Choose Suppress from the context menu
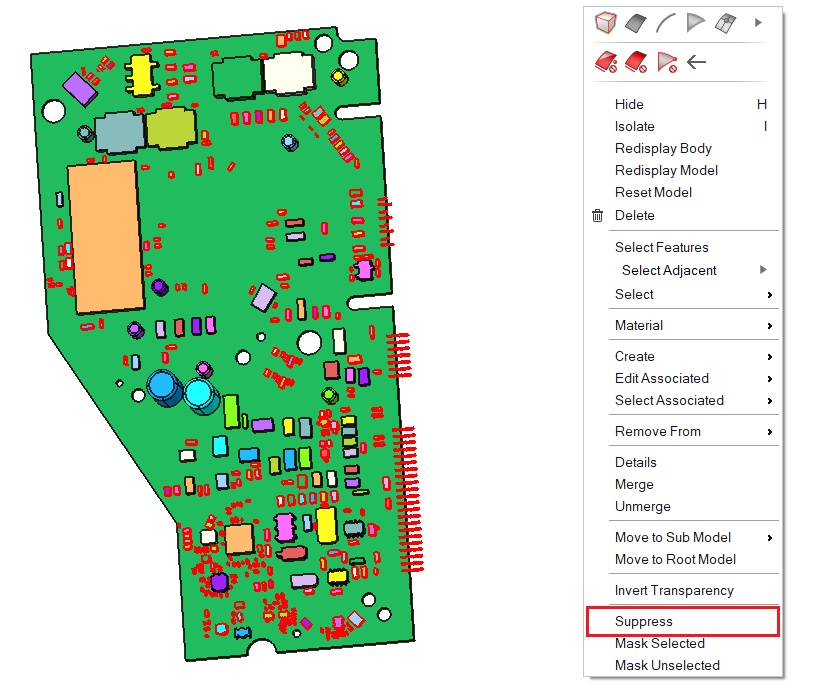833x696 pixels. coord(644,621)
